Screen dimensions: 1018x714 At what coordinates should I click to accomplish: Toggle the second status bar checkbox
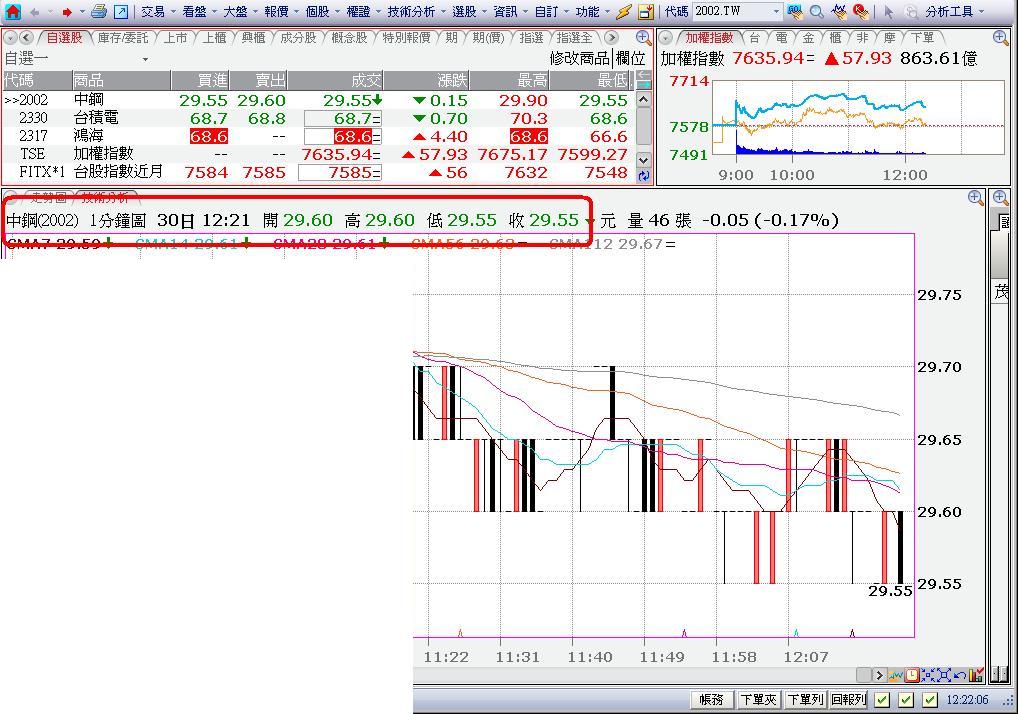[906, 700]
